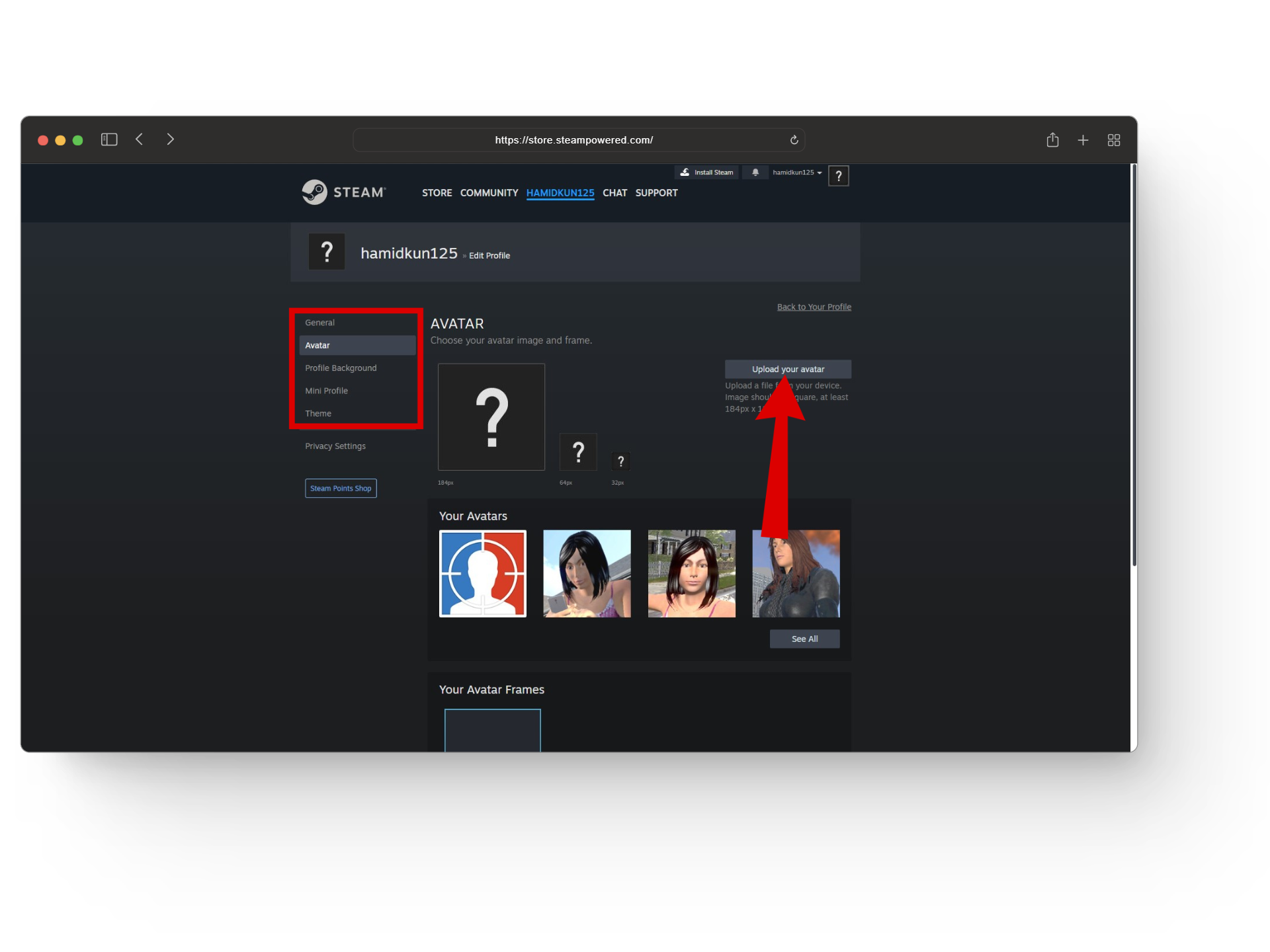Click the See All avatars button
This screenshot has height=952, width=1270.
[x=804, y=639]
